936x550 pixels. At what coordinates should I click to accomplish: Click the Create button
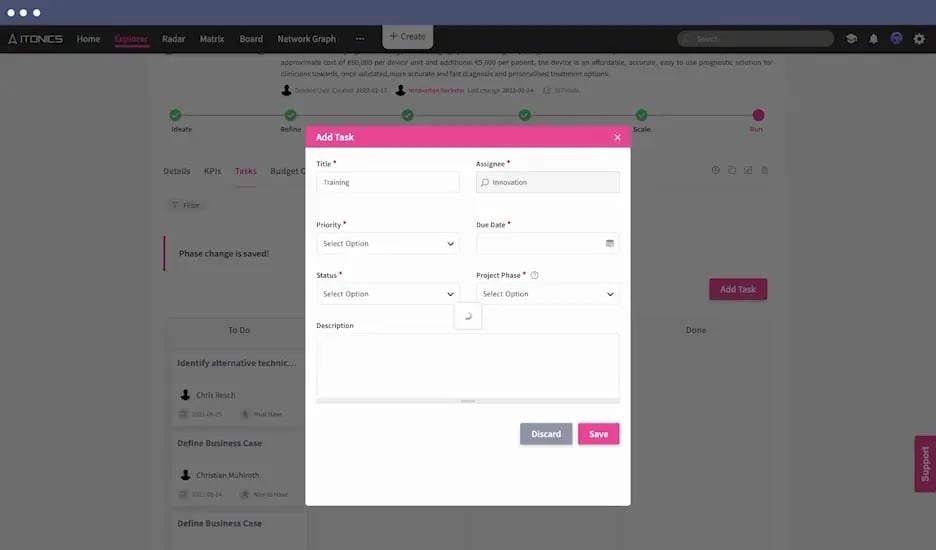point(408,36)
